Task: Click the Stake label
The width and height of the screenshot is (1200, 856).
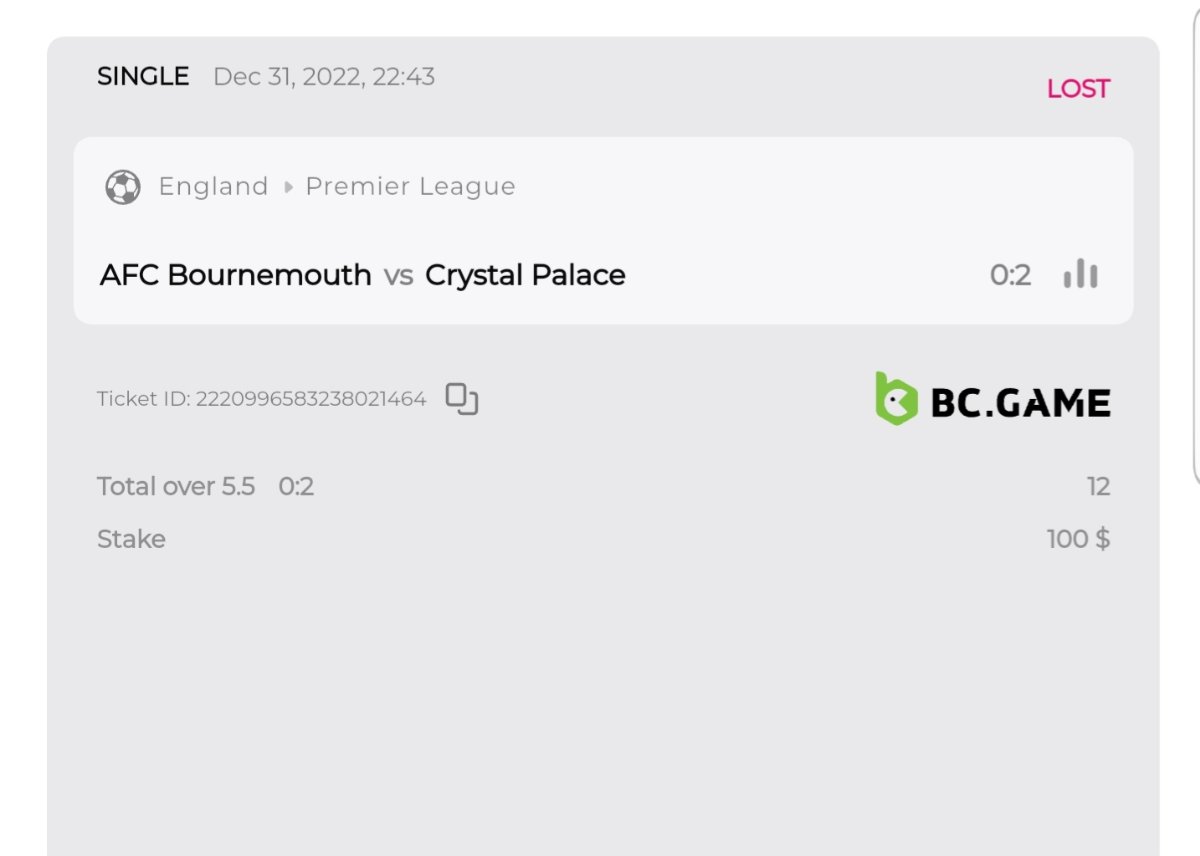Action: tap(131, 540)
